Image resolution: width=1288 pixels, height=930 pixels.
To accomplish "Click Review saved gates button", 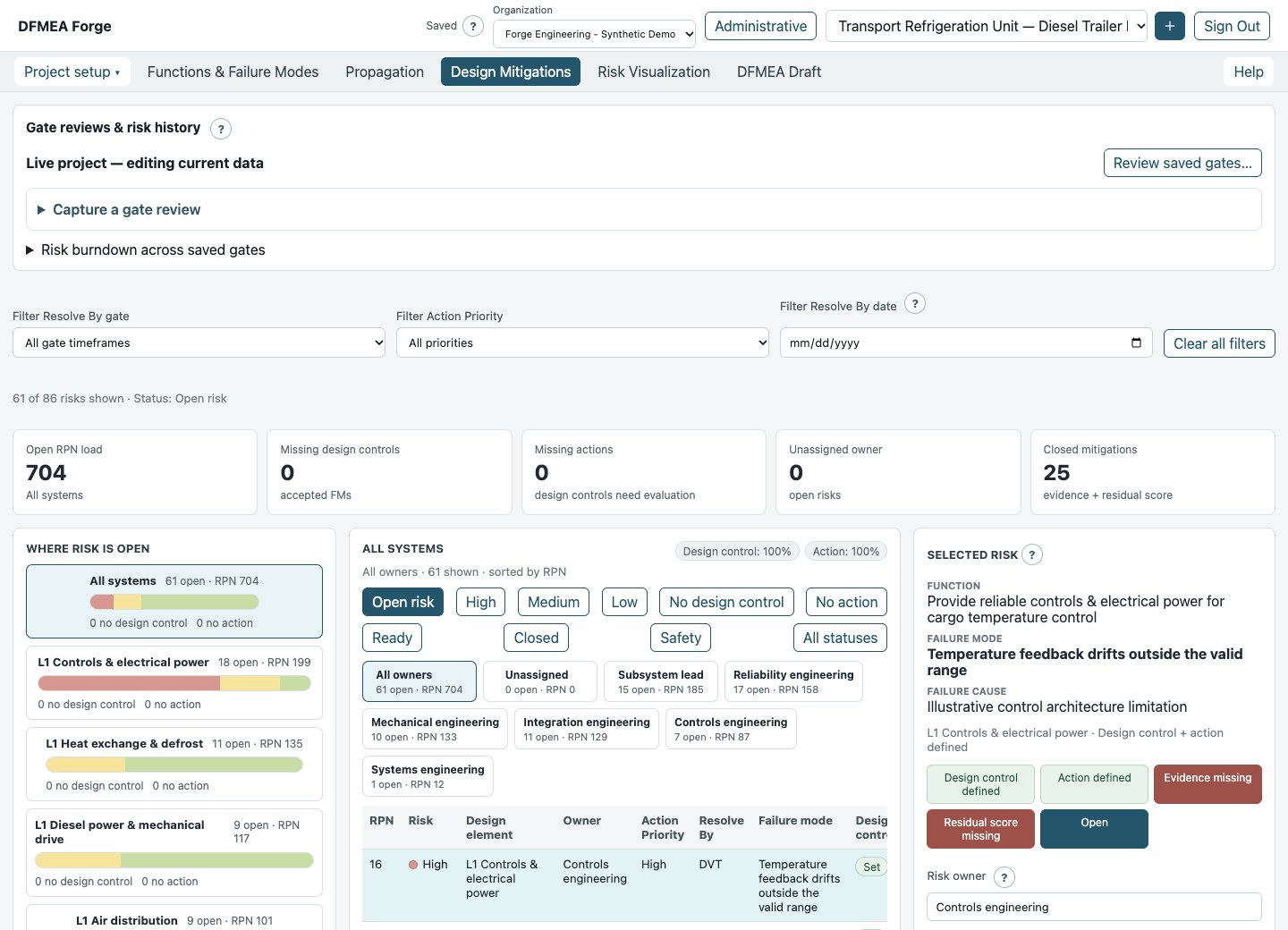I will 1182,163.
